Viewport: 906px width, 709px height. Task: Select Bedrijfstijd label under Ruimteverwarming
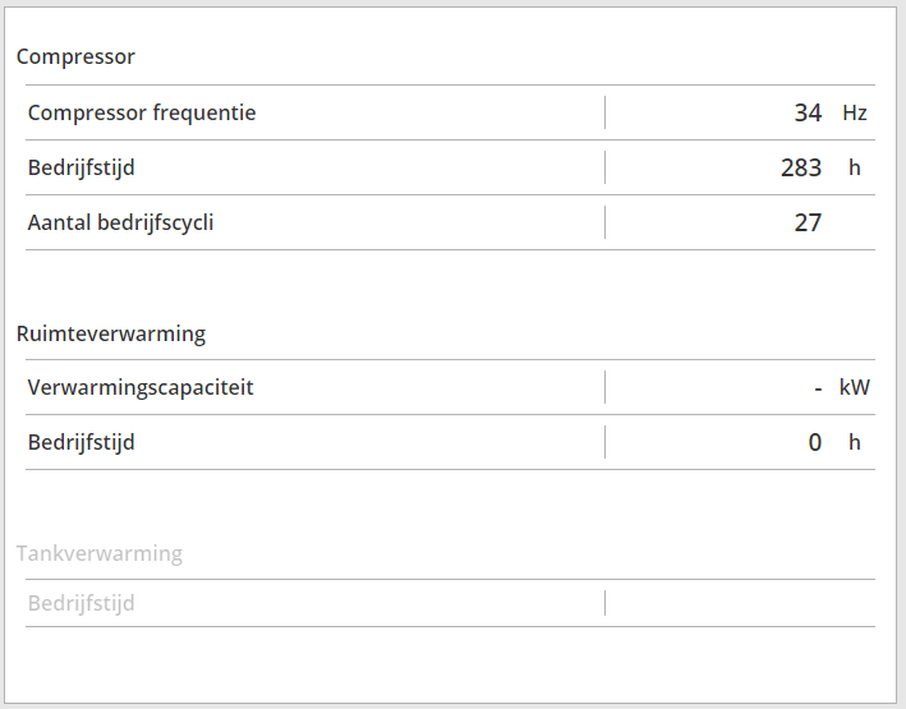pyautogui.click(x=81, y=442)
